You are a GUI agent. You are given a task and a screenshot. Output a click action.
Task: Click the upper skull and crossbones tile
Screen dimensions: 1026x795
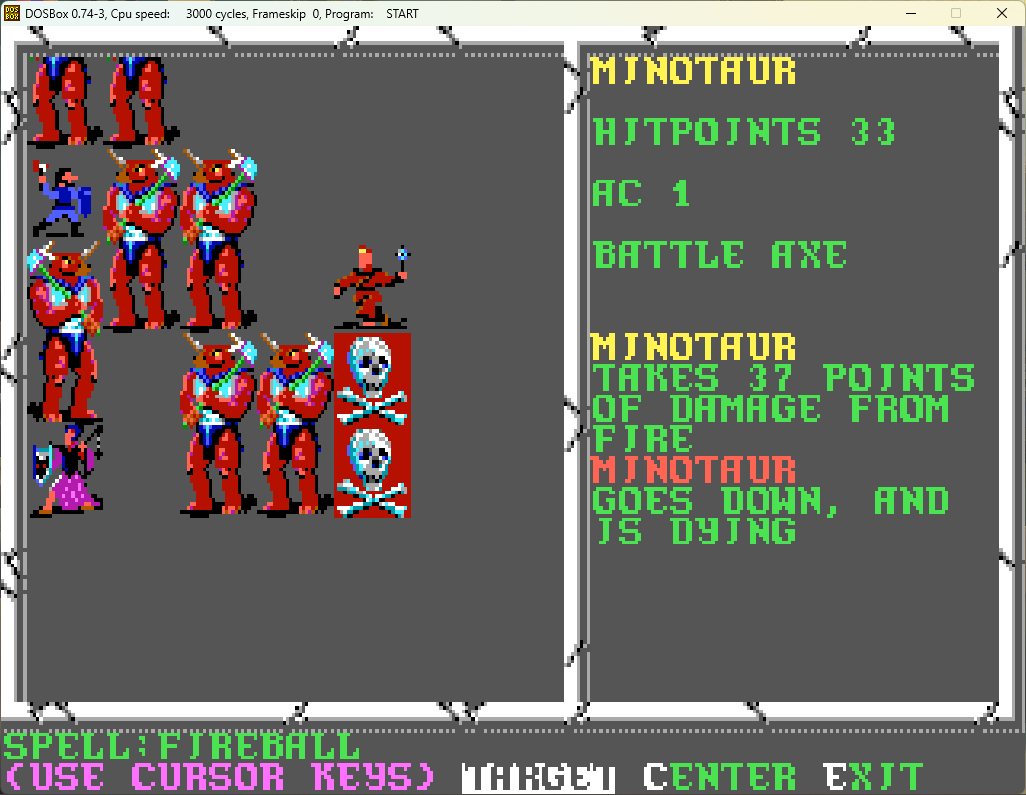pyautogui.click(x=372, y=380)
